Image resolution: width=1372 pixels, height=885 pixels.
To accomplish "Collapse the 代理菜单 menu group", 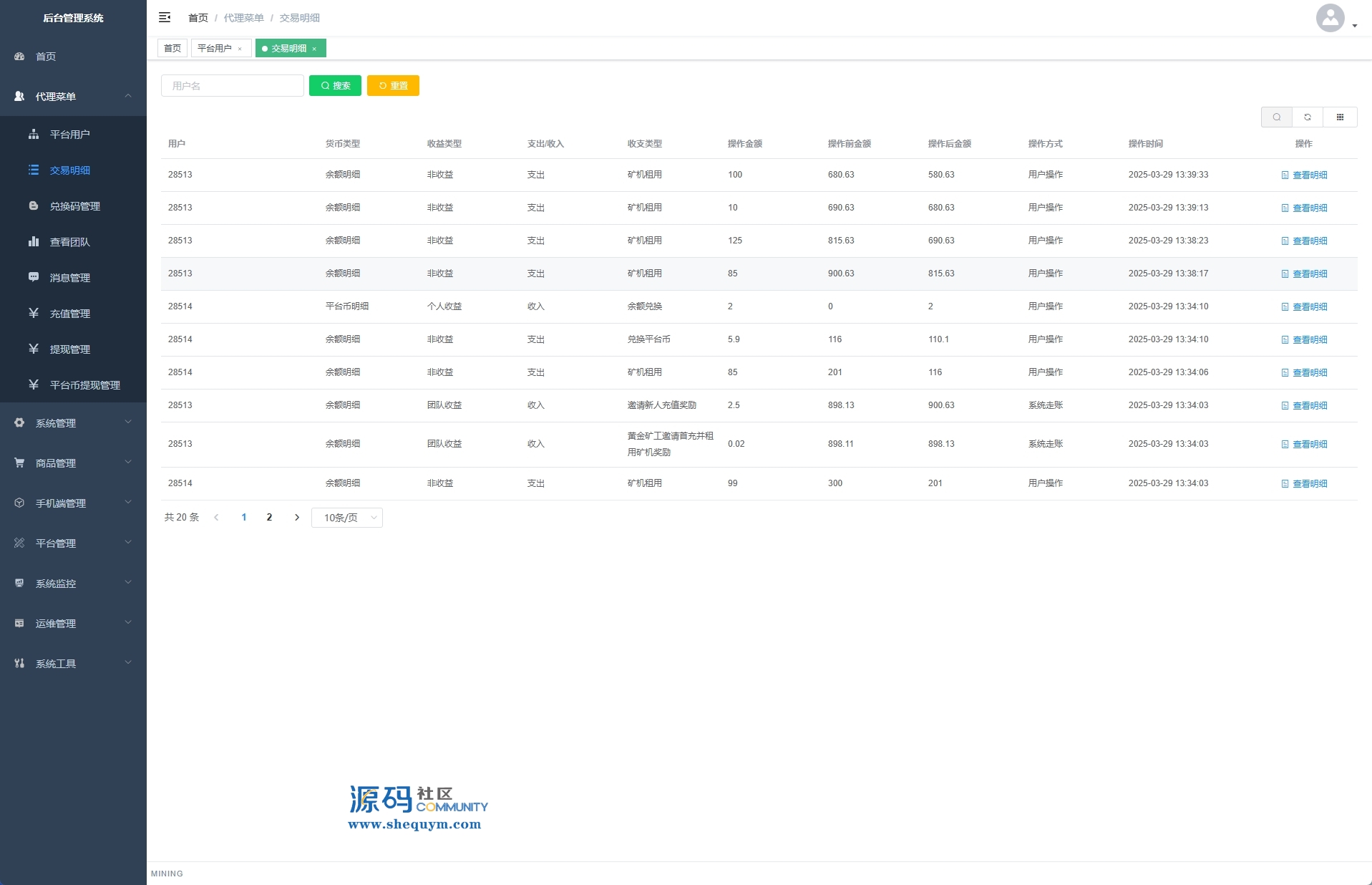I will coord(73,97).
